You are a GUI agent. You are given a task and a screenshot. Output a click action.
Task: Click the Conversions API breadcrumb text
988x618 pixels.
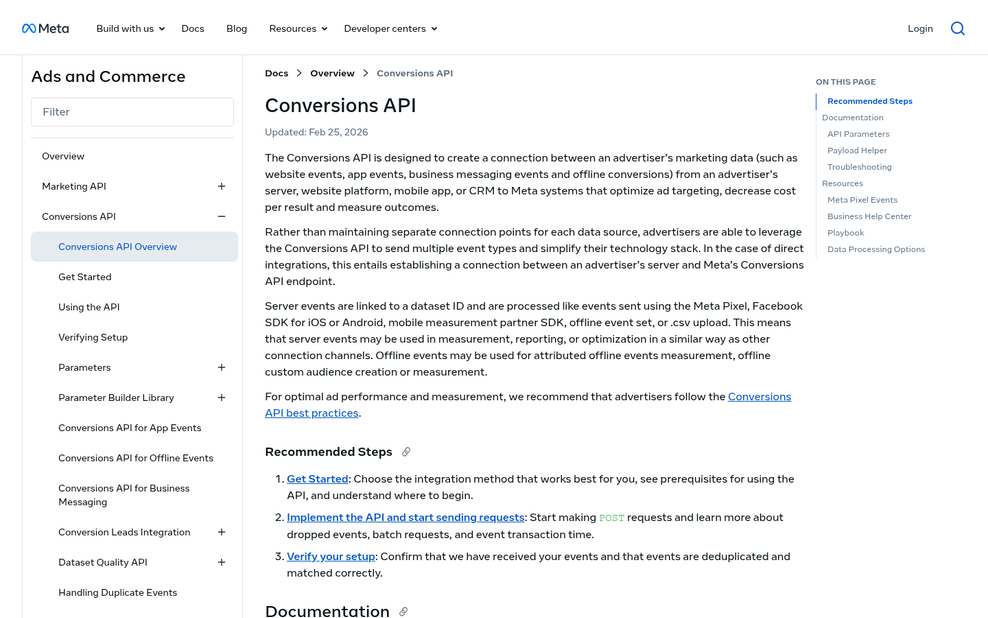pos(415,73)
